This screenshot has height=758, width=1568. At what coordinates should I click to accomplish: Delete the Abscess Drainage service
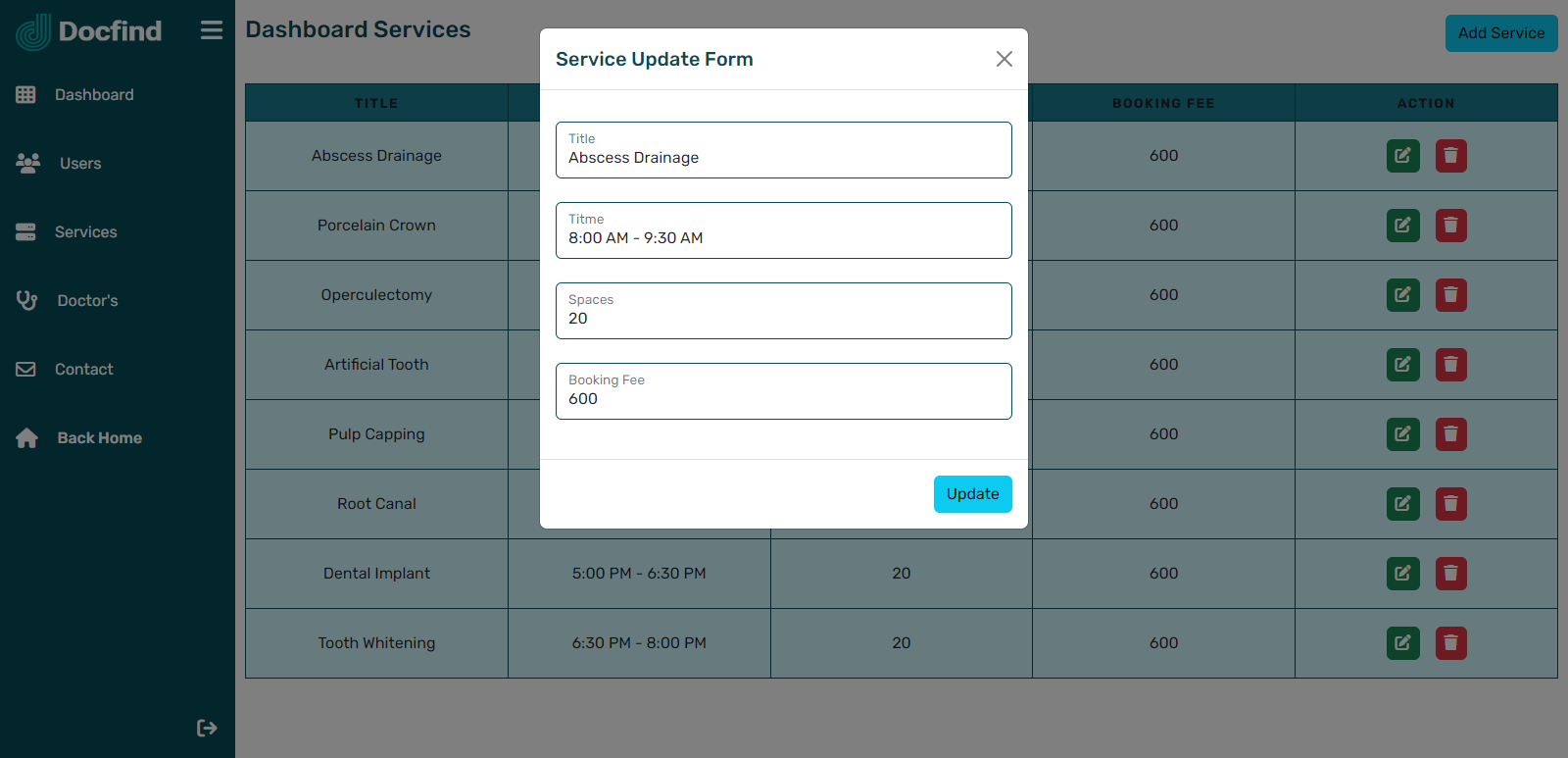pyautogui.click(x=1451, y=156)
